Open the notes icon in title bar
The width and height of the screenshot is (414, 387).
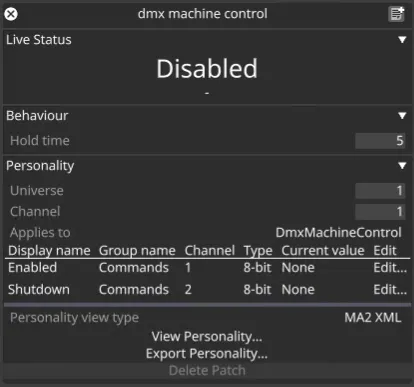click(396, 14)
